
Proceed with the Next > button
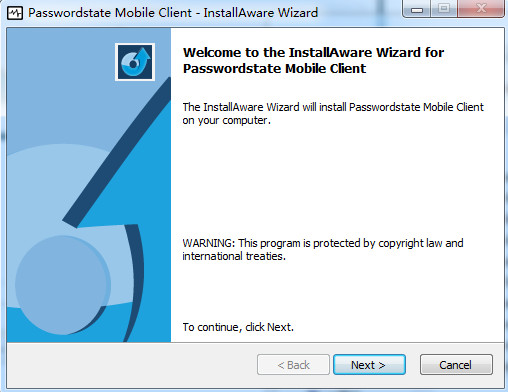369,365
